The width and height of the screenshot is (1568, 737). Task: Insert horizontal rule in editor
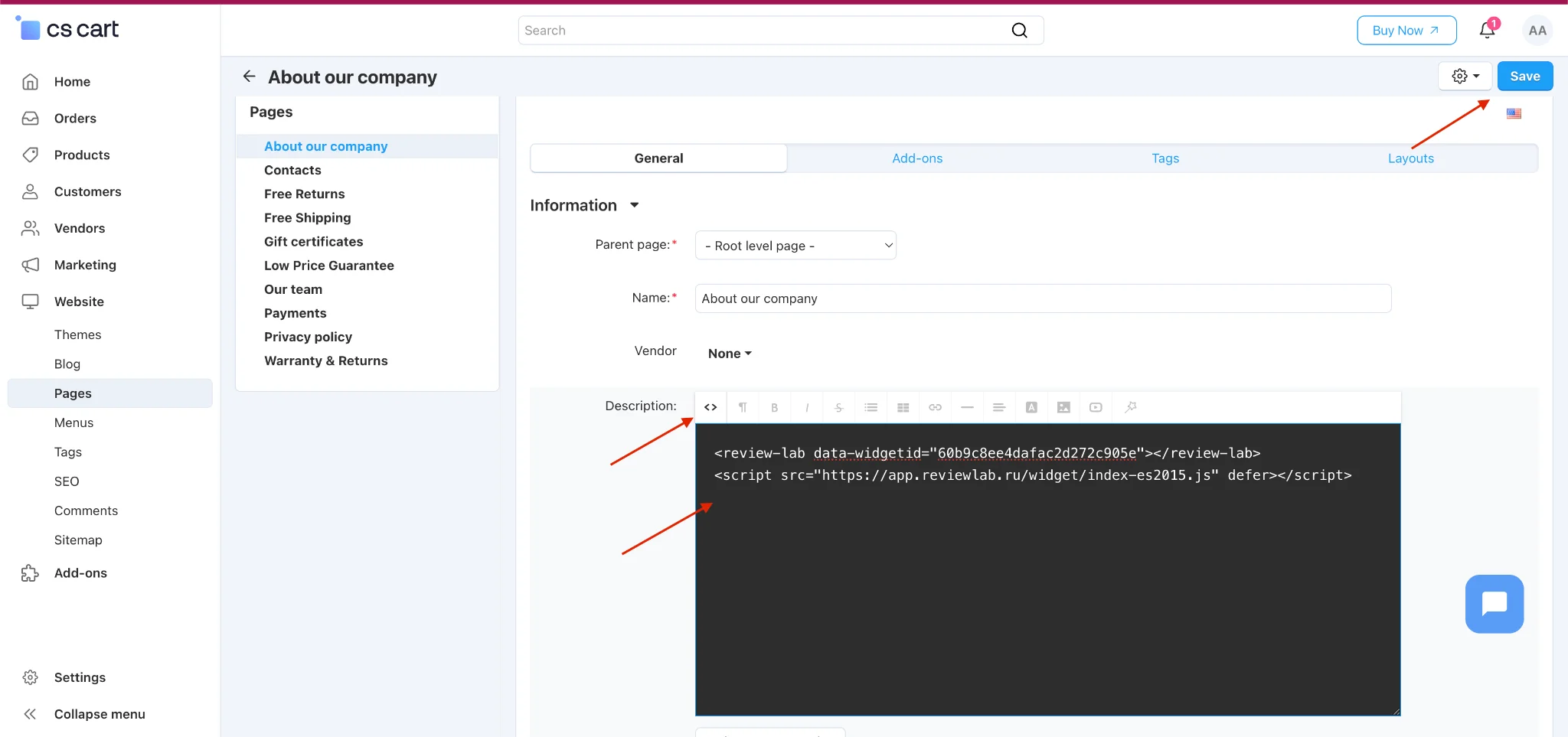coord(968,407)
